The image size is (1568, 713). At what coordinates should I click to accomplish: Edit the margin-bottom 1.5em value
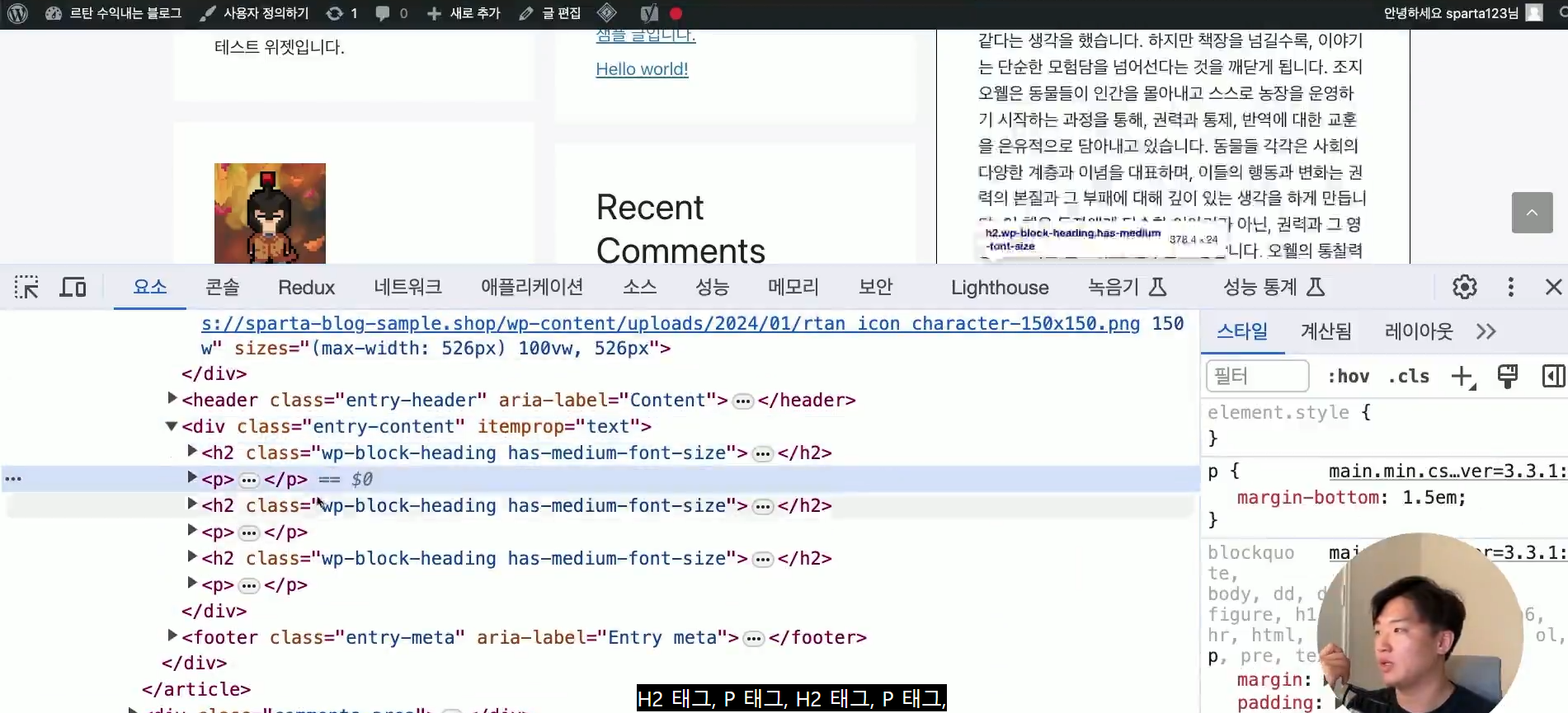[1430, 498]
